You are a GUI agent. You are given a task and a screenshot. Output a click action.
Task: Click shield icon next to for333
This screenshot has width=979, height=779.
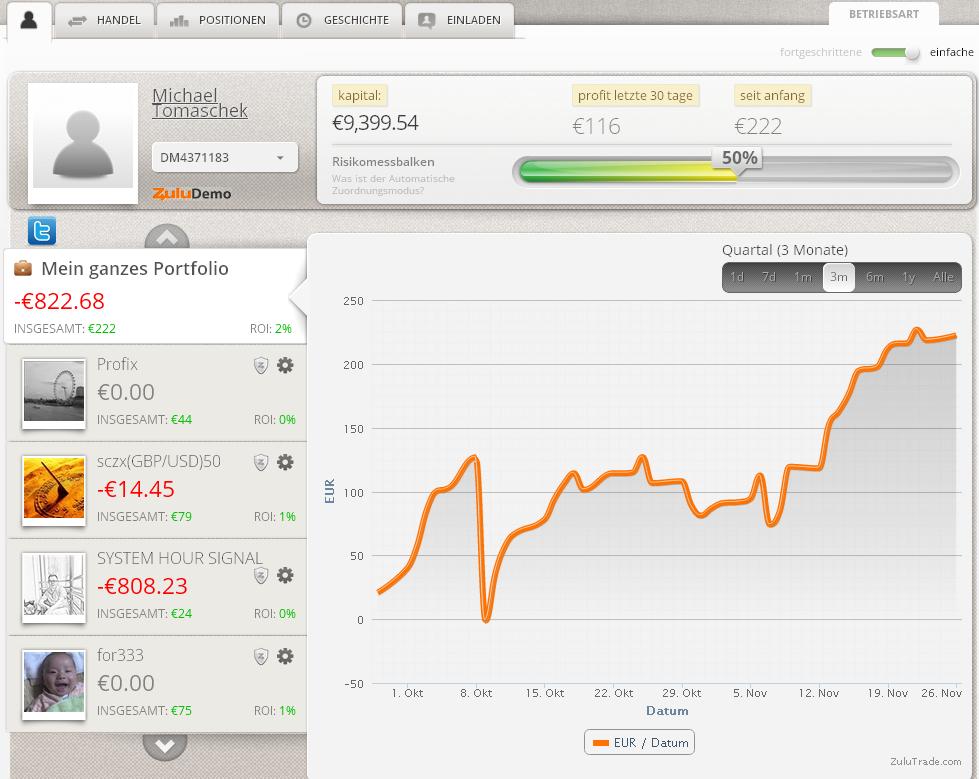pyautogui.click(x=261, y=657)
